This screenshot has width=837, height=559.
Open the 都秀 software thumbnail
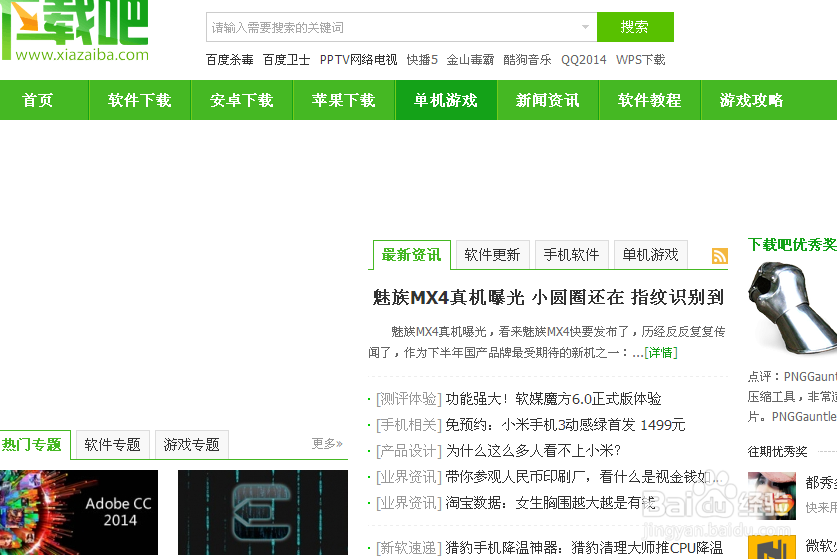coord(771,495)
